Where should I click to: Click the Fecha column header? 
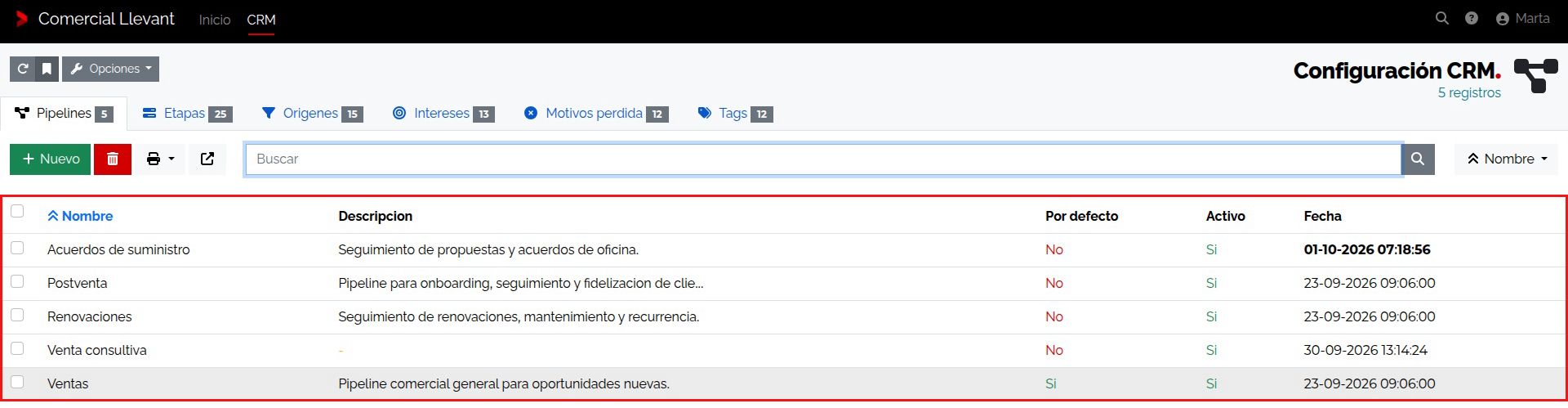click(x=1323, y=216)
